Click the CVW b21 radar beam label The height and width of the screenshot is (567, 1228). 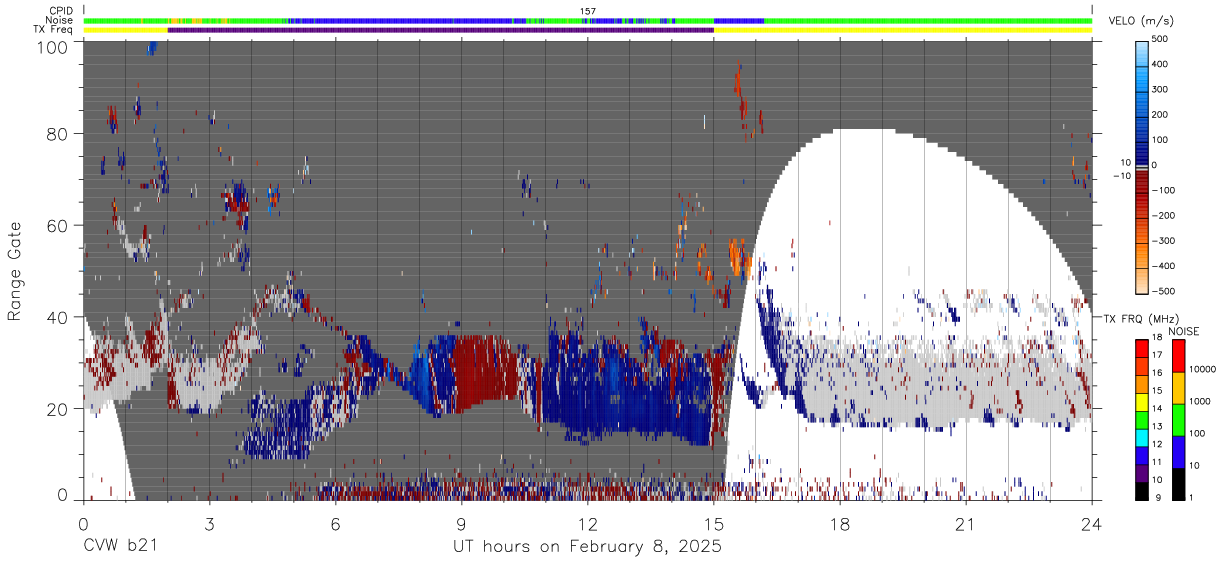pyautogui.click(x=119, y=547)
